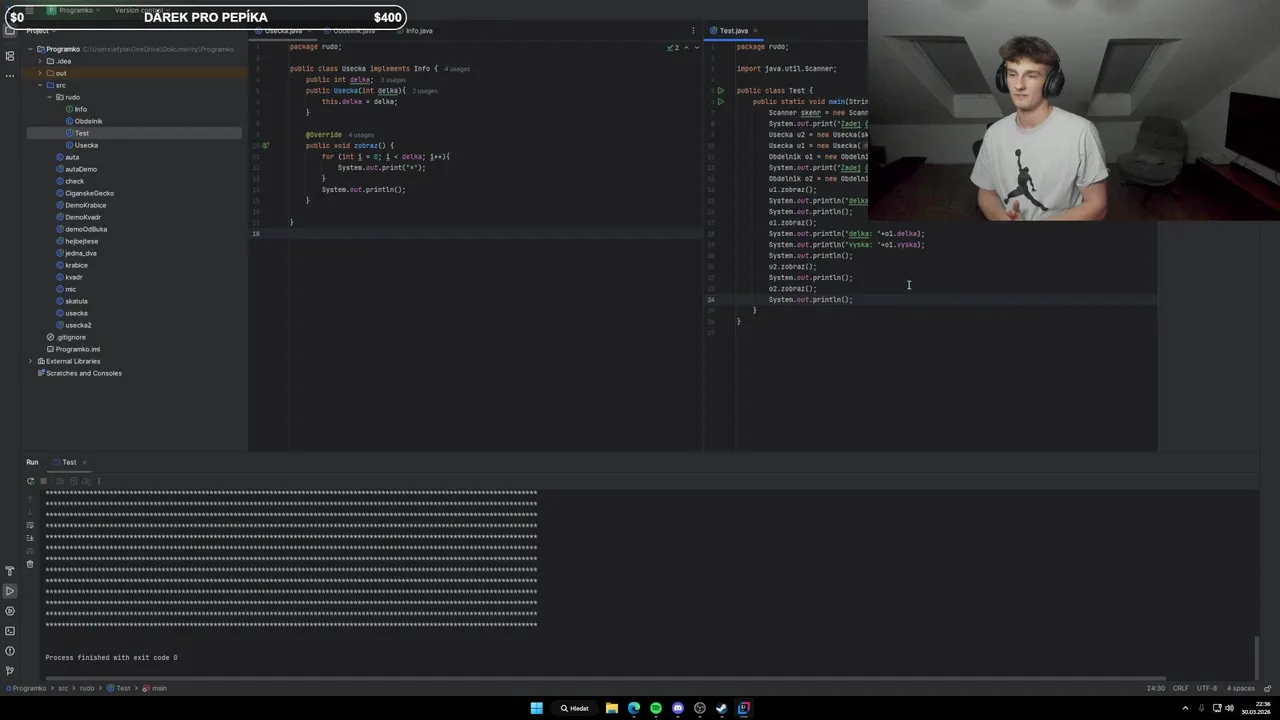This screenshot has width=1280, height=720.
Task: Open the Structure tool window icon
Action: [10, 56]
